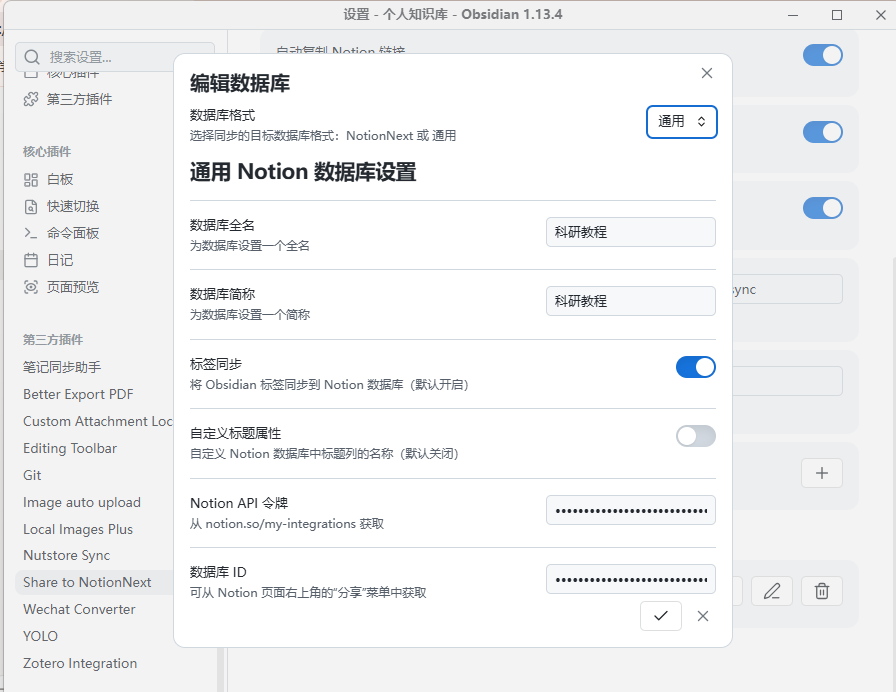Maximize the Obsidian settings window
The height and width of the screenshot is (692, 896).
pyautogui.click(x=837, y=15)
